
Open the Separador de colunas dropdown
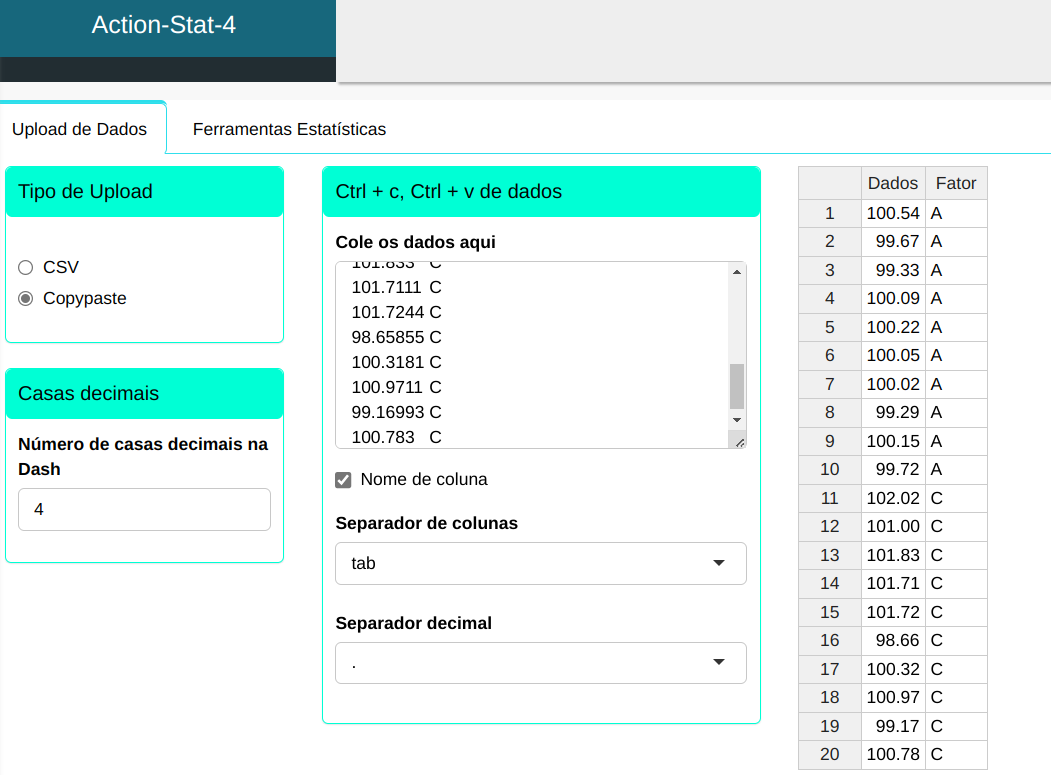540,563
